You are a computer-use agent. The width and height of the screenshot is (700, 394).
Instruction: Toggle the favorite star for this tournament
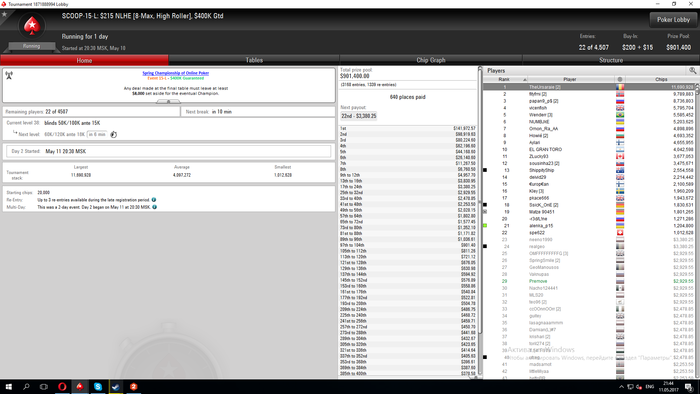(x=4, y=14)
